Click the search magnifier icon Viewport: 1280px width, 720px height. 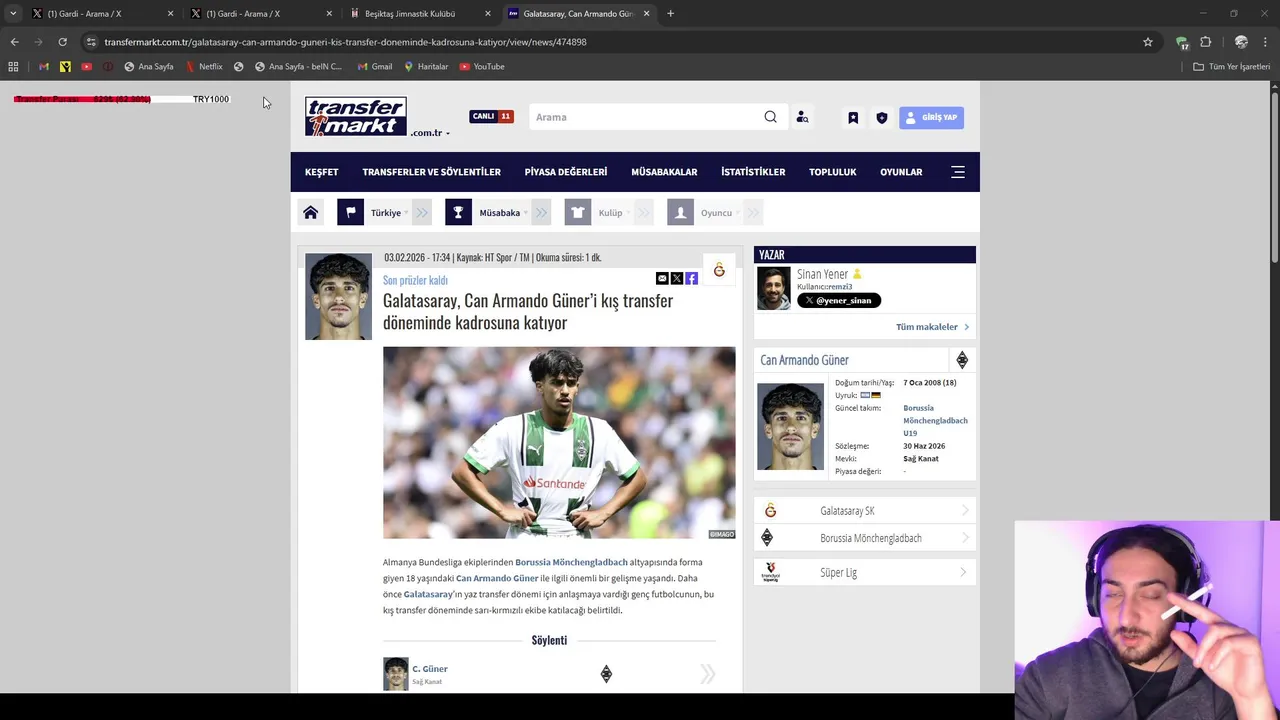770,117
